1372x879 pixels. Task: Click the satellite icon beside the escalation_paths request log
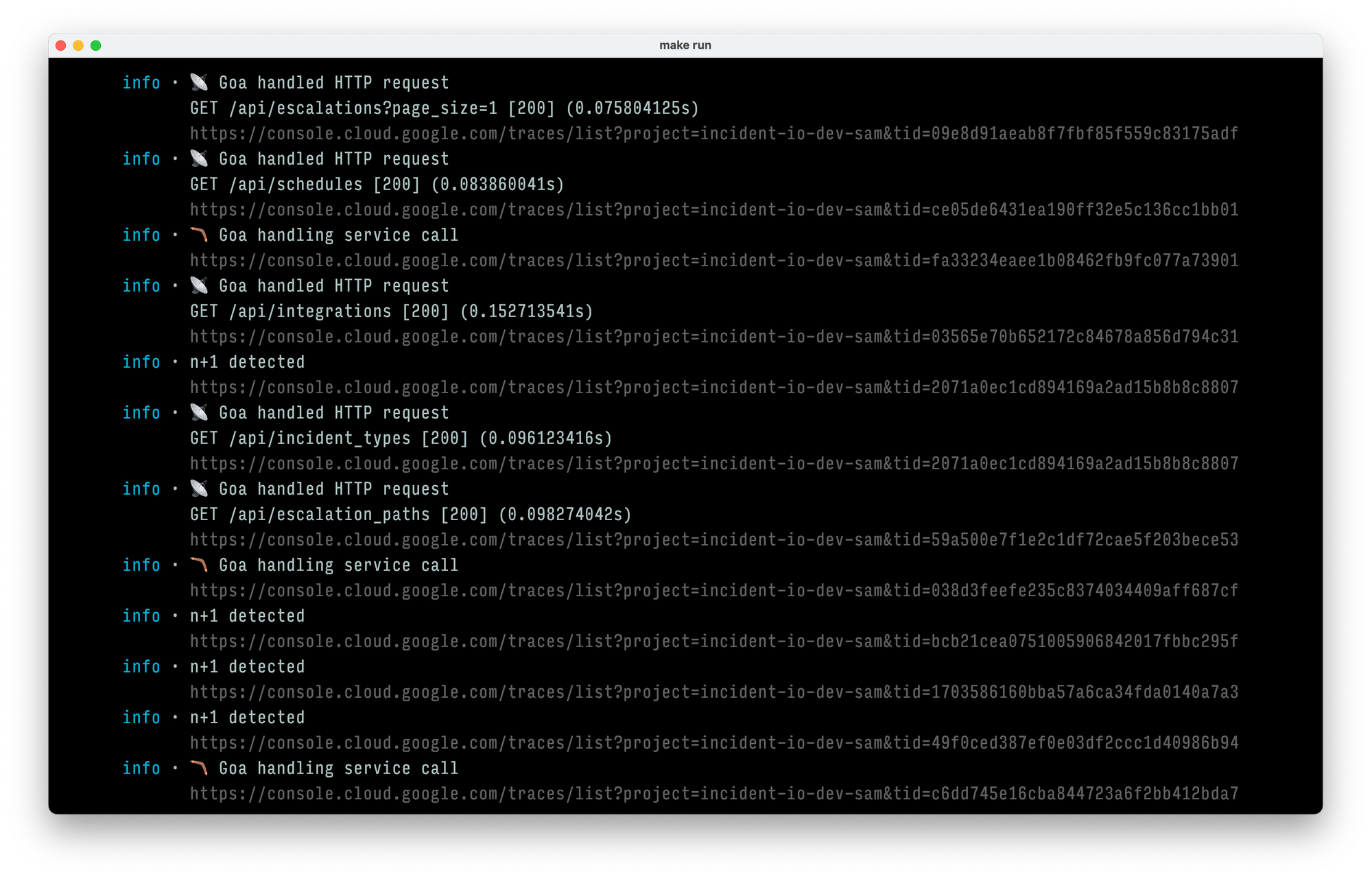(x=199, y=489)
